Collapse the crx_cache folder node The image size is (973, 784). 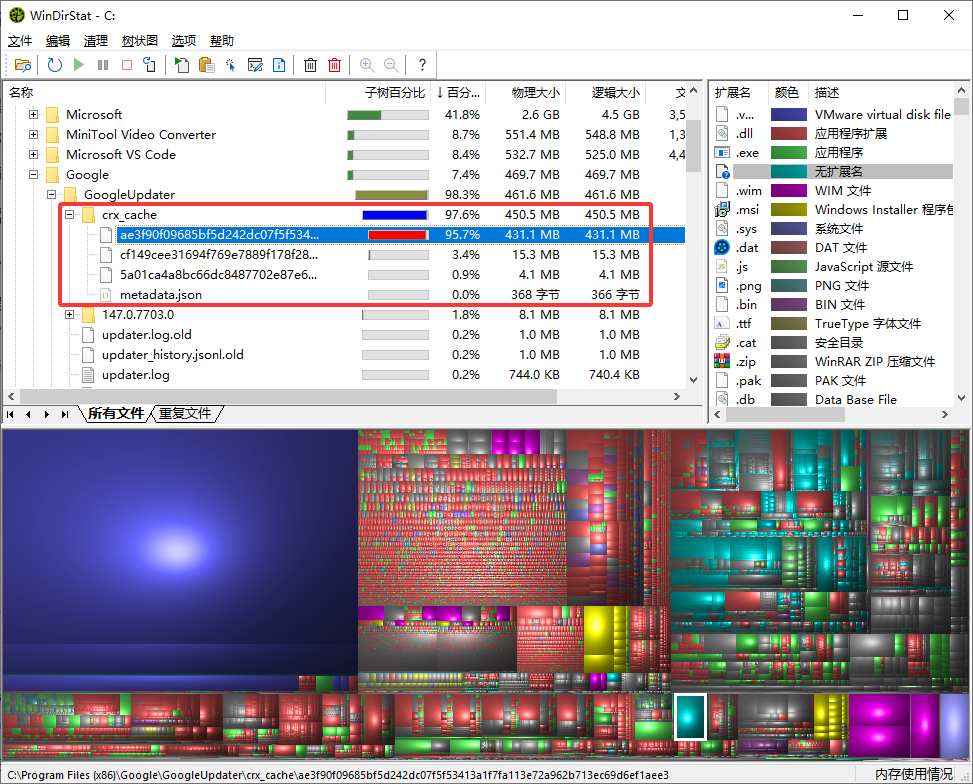click(x=70, y=215)
